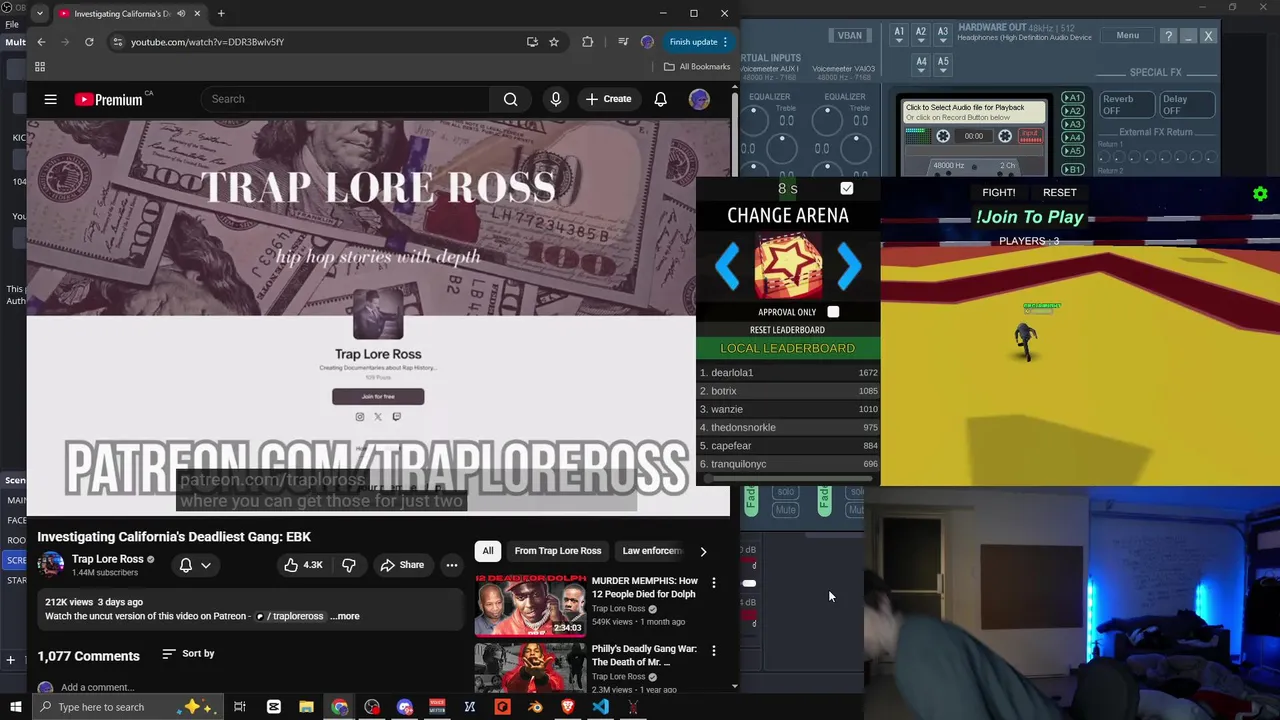Image resolution: width=1280 pixels, height=720 pixels.
Task: Go back in Chrome browser
Action: point(41,42)
